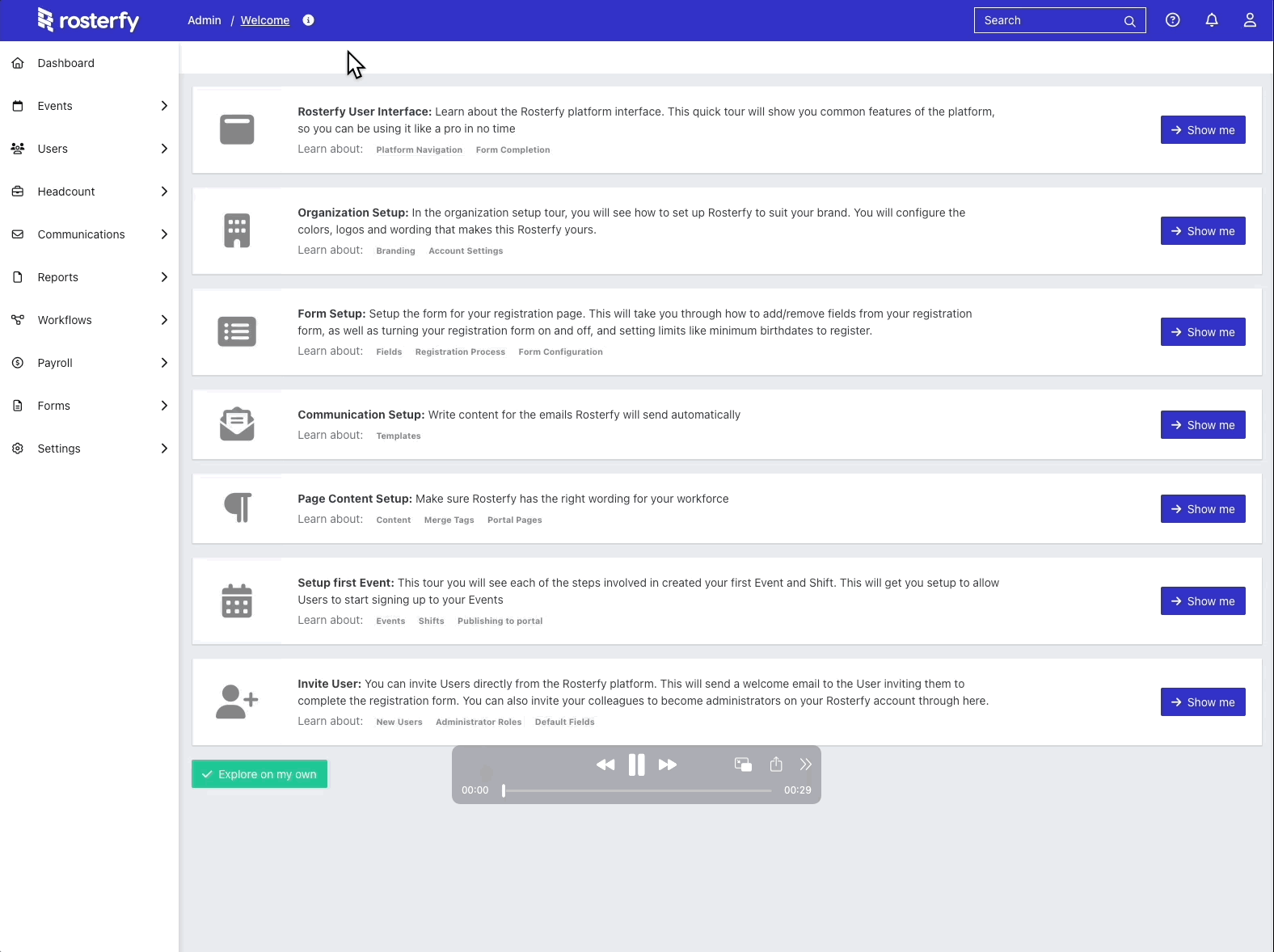Viewport: 1274px width, 952px height.
Task: Click the Page Content Setup paragraph icon
Action: 238,508
